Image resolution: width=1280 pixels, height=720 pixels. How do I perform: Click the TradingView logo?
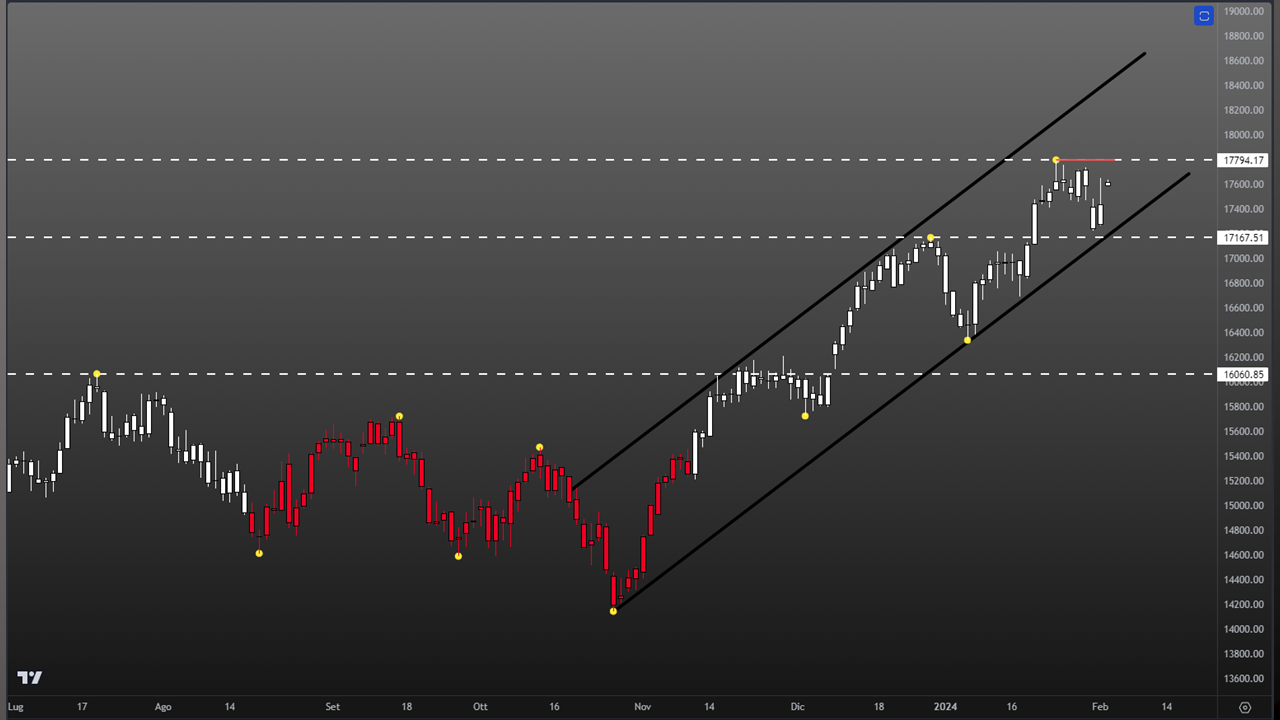pyautogui.click(x=30, y=677)
